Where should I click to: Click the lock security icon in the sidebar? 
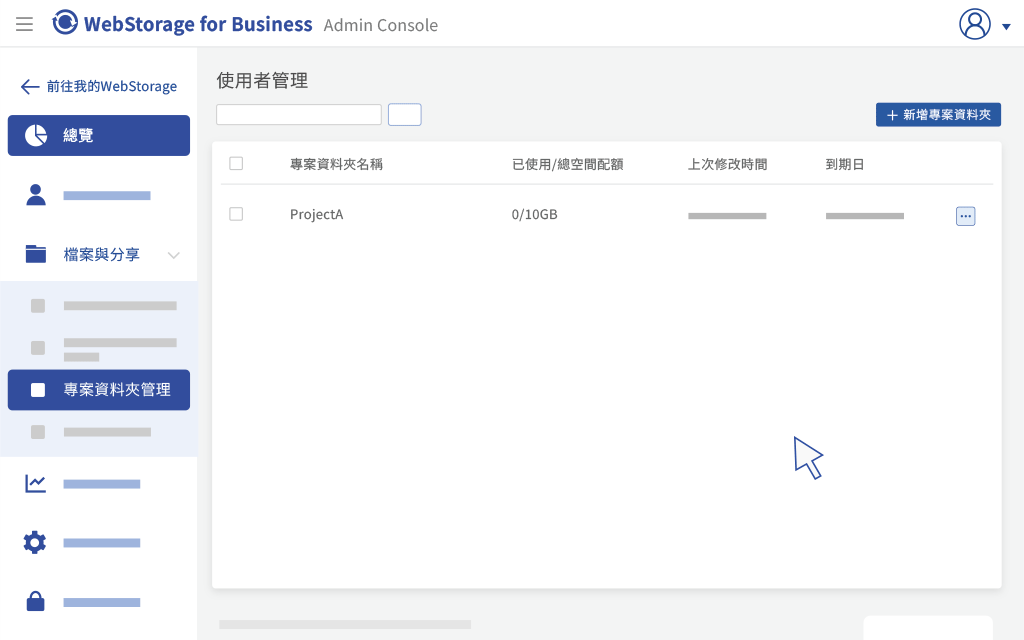35,601
